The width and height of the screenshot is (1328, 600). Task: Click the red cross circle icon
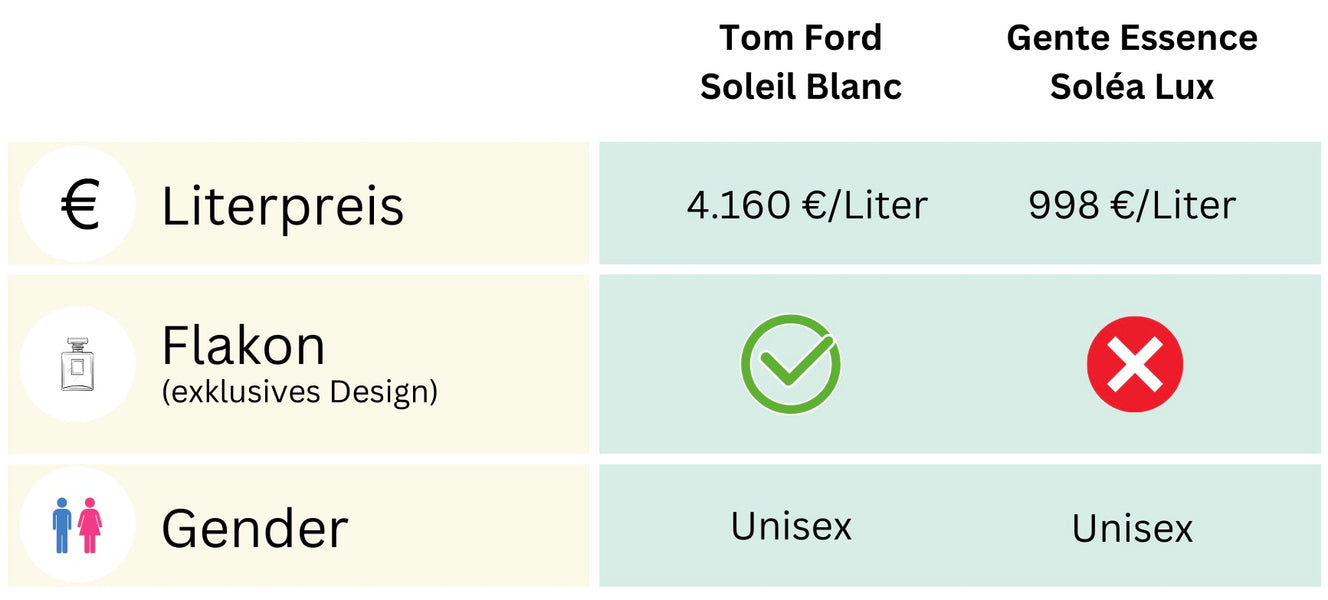1134,364
